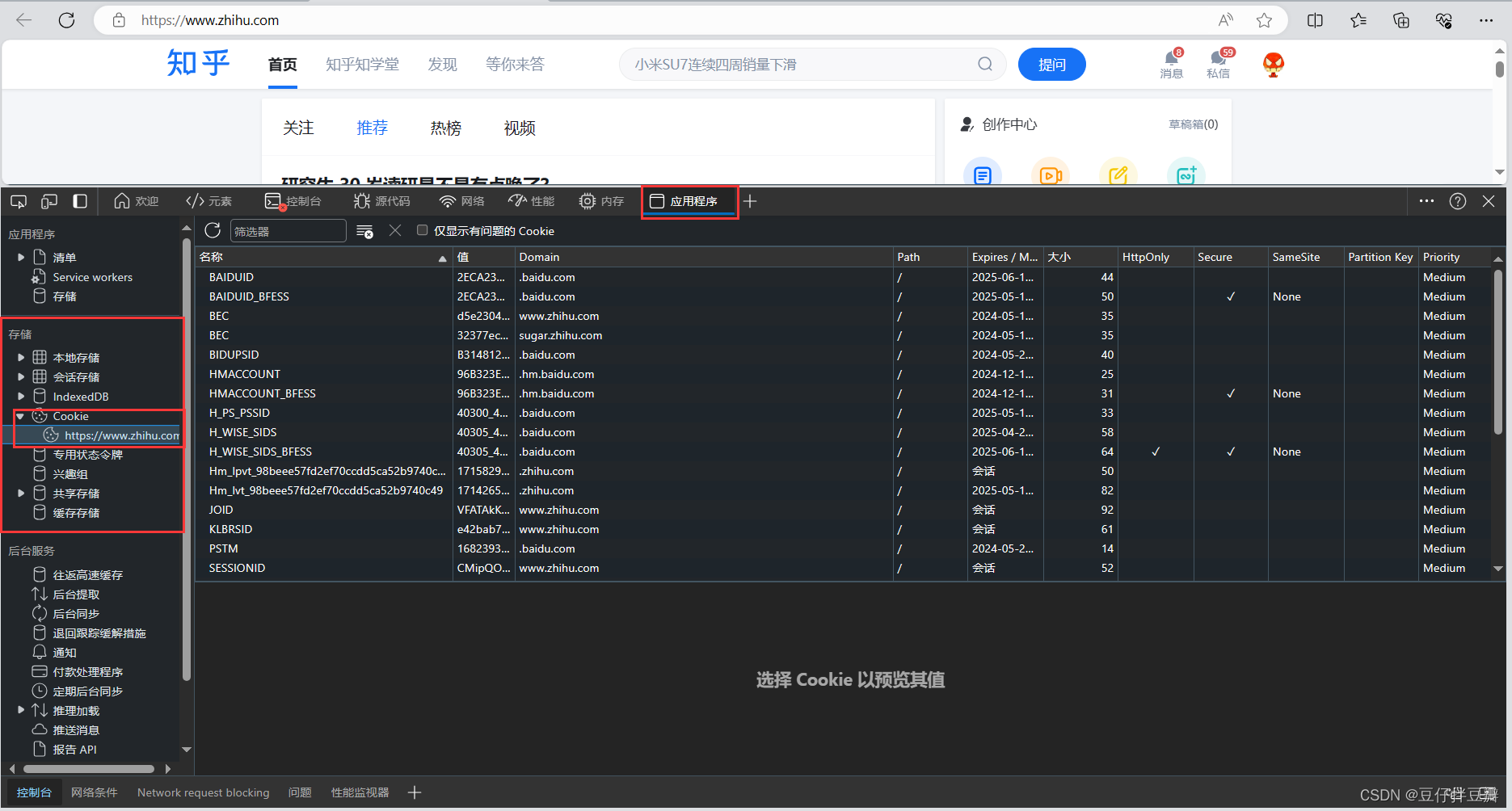Open favorites list icon
This screenshot has width=1512, height=811.
(1358, 20)
